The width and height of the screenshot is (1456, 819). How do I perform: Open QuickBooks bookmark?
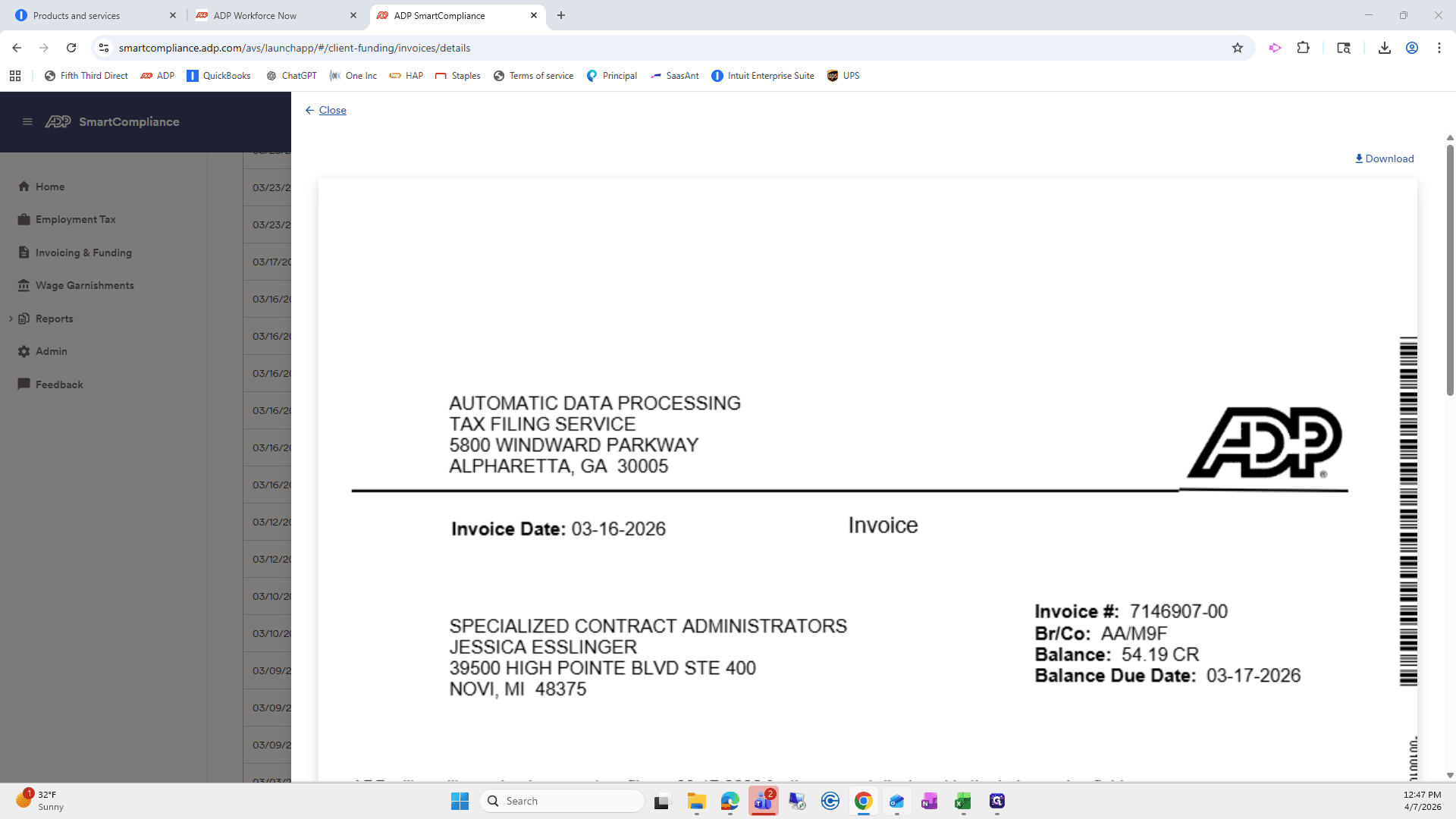click(218, 76)
